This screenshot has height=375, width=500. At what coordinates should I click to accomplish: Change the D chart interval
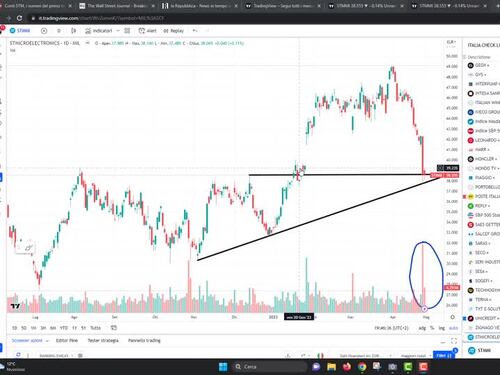coord(59,31)
